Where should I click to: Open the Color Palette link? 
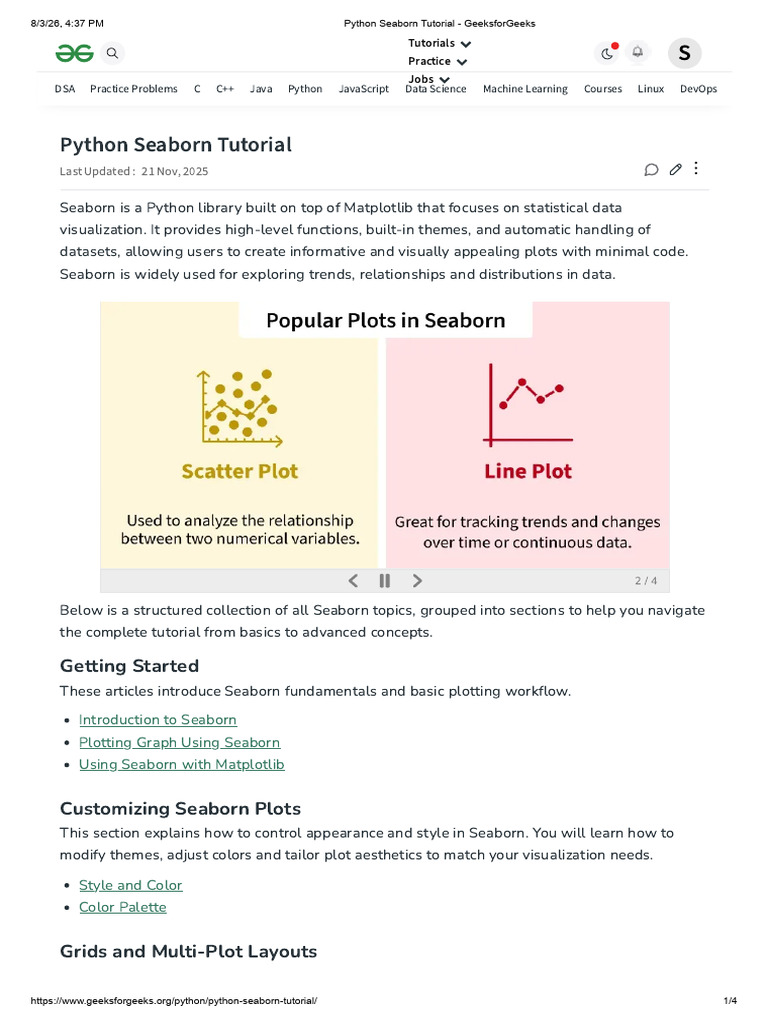pos(123,907)
